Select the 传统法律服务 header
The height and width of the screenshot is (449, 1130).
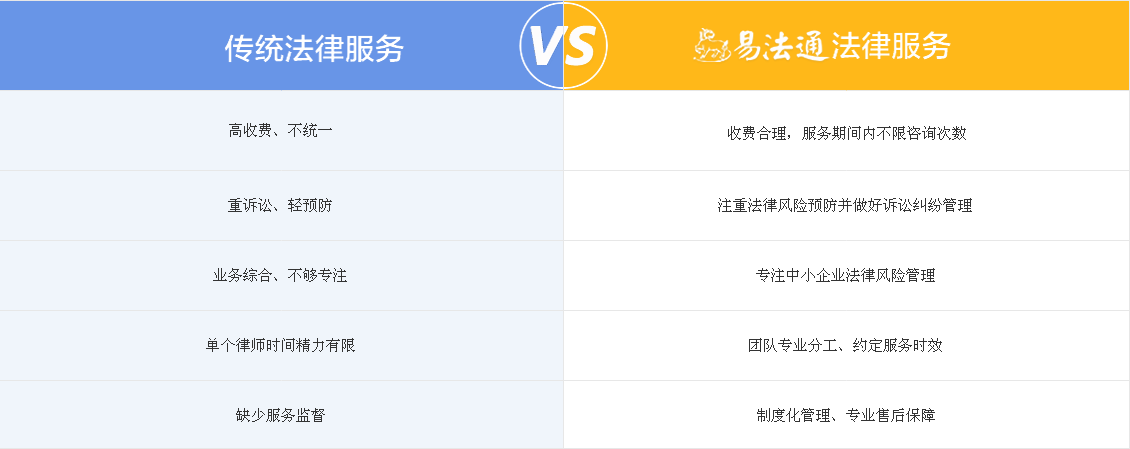pyautogui.click(x=314, y=49)
